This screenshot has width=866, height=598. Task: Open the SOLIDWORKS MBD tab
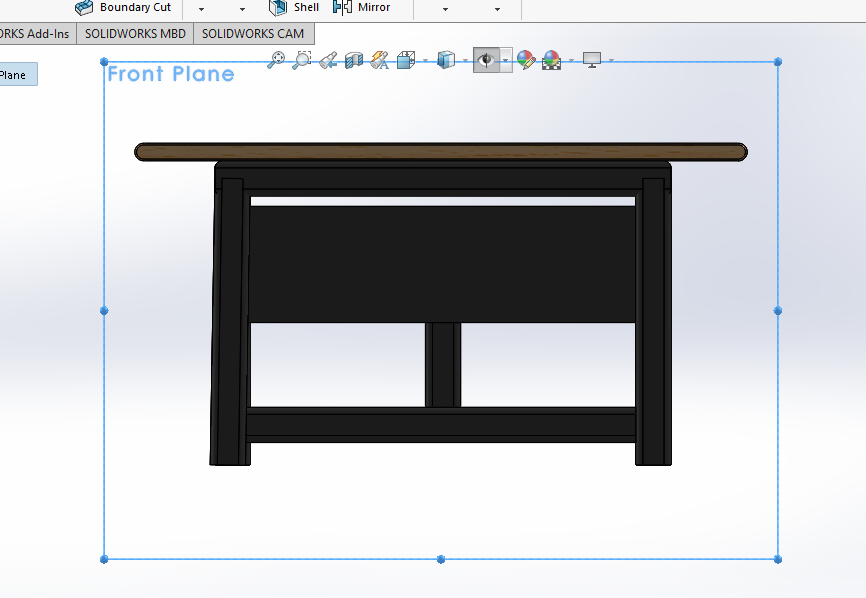coord(136,33)
